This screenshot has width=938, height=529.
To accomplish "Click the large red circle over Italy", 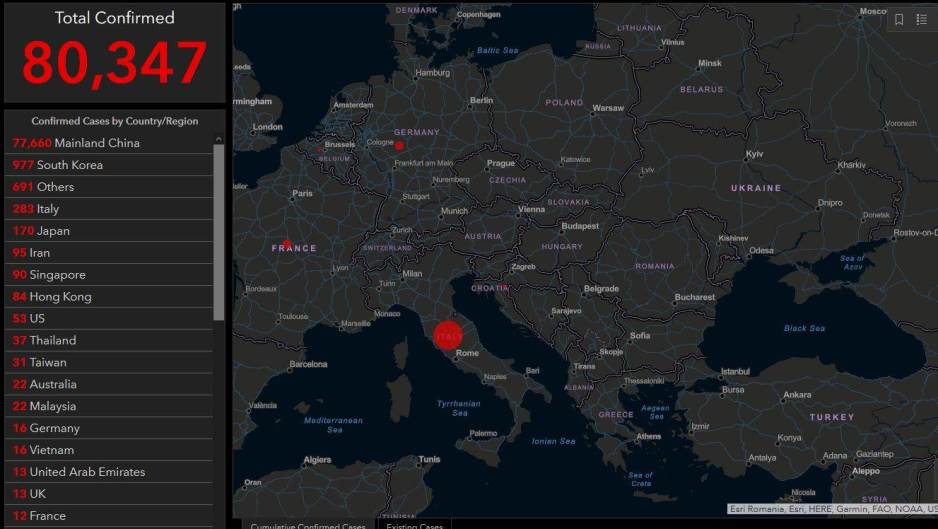I will click(x=448, y=334).
